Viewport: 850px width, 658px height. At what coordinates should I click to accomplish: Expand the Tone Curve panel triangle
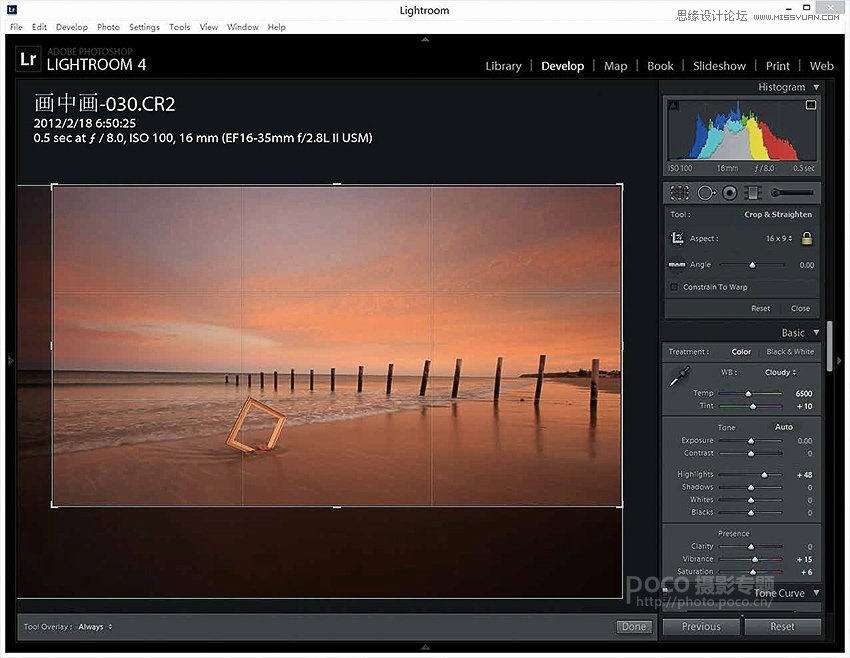[x=816, y=592]
